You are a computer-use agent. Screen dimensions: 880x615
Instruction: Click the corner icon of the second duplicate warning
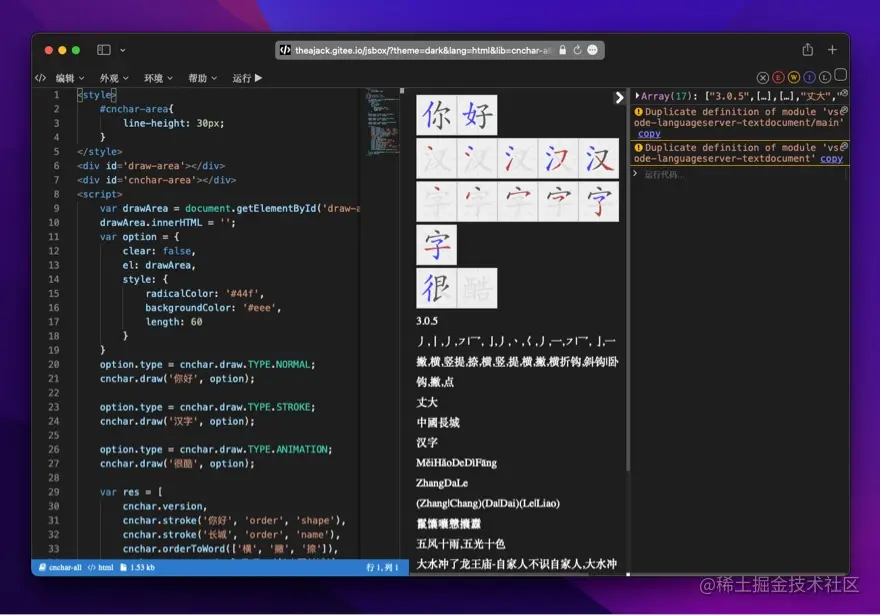tap(844, 146)
